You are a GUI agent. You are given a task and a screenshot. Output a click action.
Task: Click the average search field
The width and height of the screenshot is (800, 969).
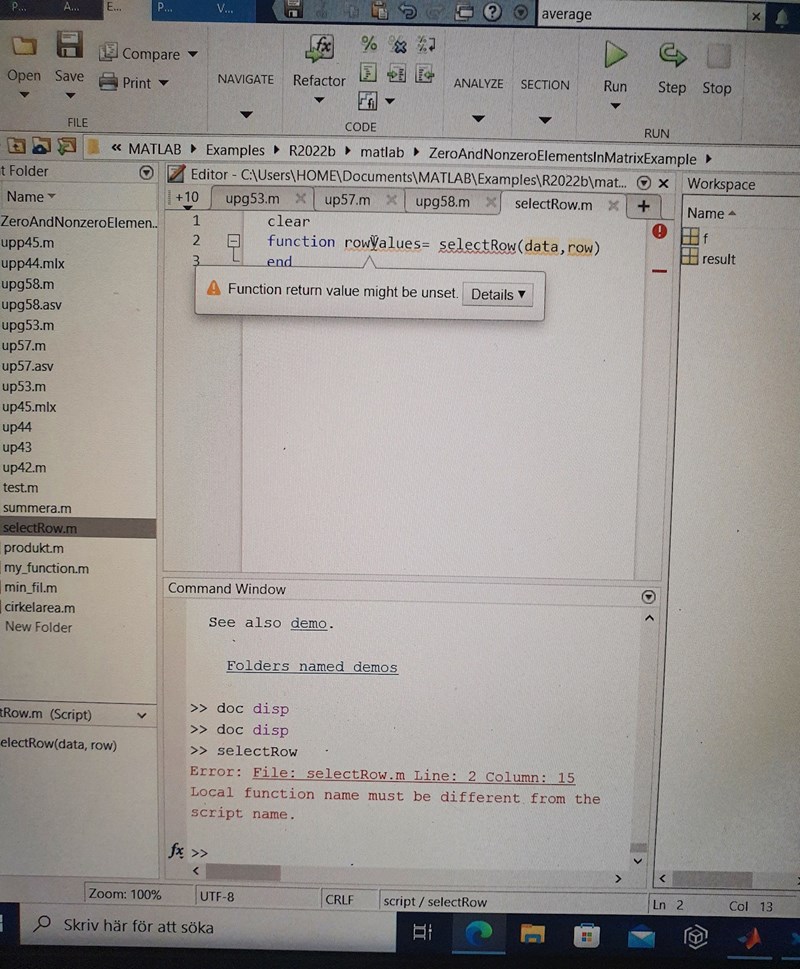[640, 15]
